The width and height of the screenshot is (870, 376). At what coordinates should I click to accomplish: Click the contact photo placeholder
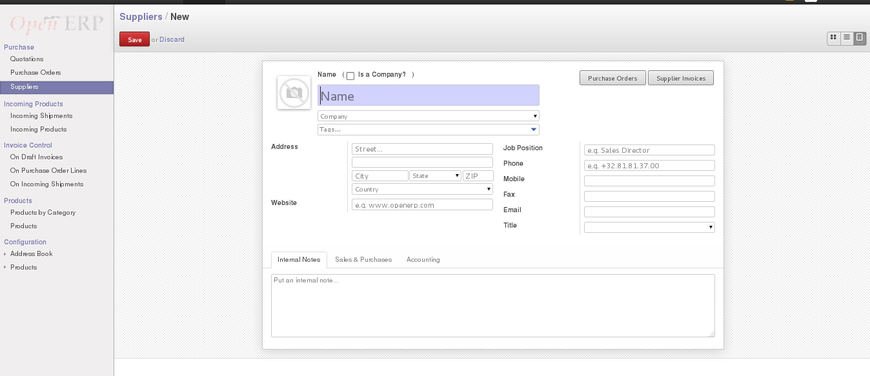(x=294, y=93)
